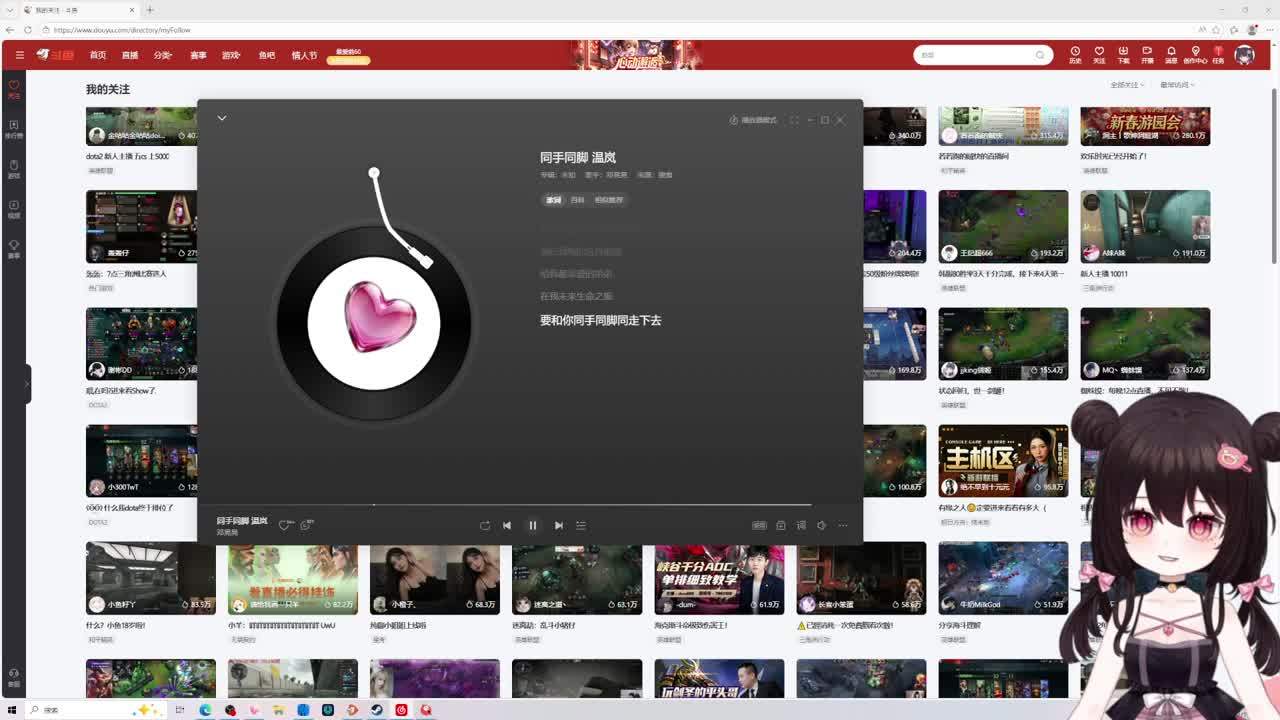Open the player's more options menu
The height and width of the screenshot is (720, 1280).
point(843,525)
